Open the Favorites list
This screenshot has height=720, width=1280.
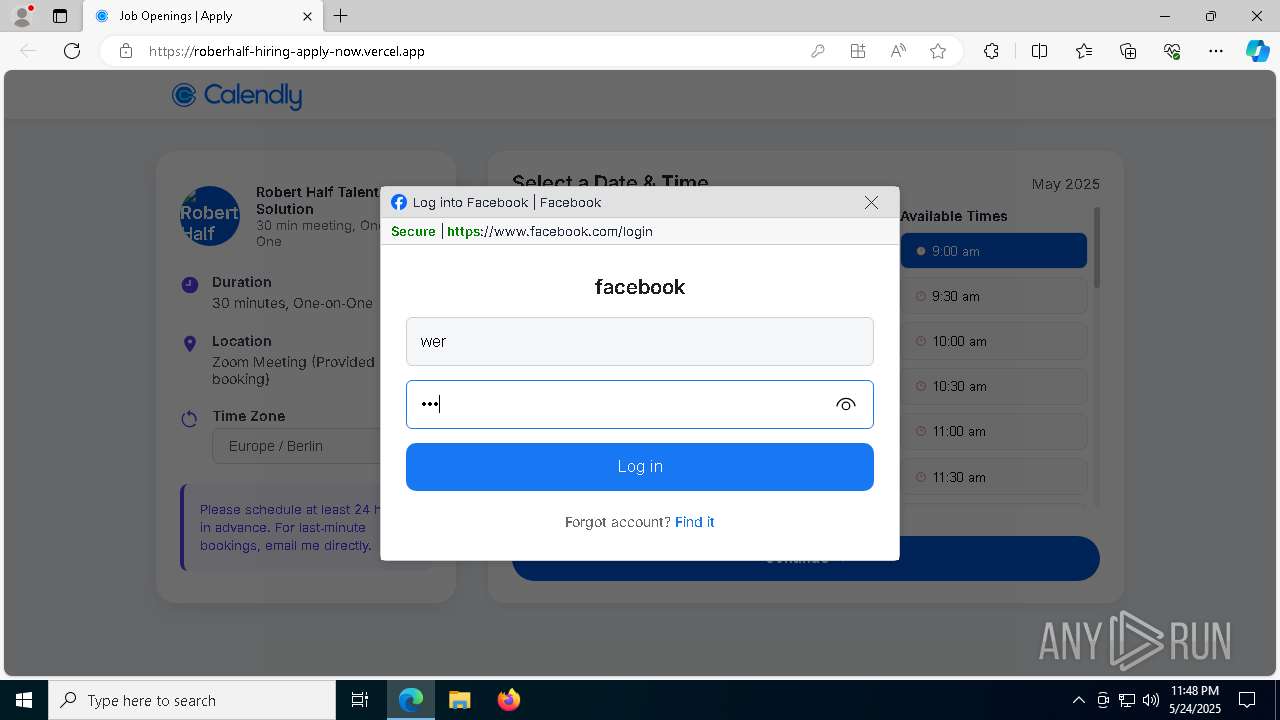1084,51
